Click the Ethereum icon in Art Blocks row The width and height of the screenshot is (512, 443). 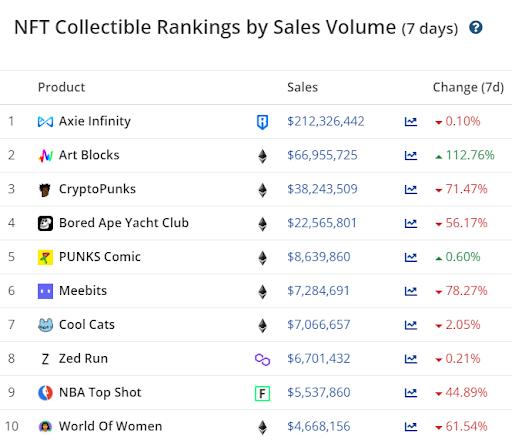click(x=263, y=156)
